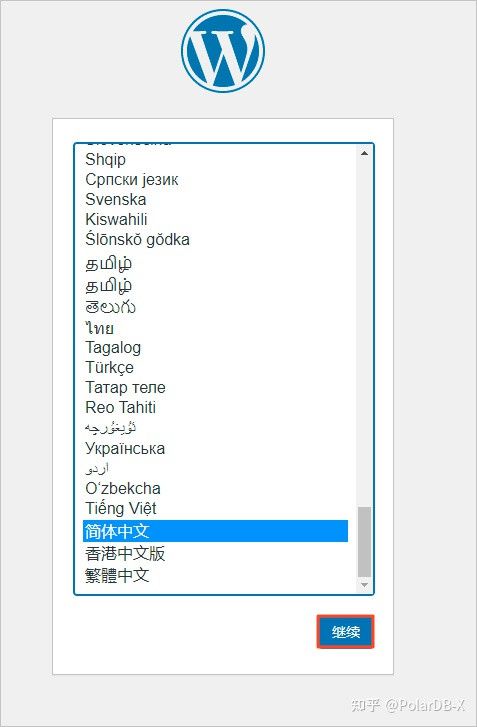The image size is (477, 727).
Task: Select Tiếng Việt language
Action: 216,509
